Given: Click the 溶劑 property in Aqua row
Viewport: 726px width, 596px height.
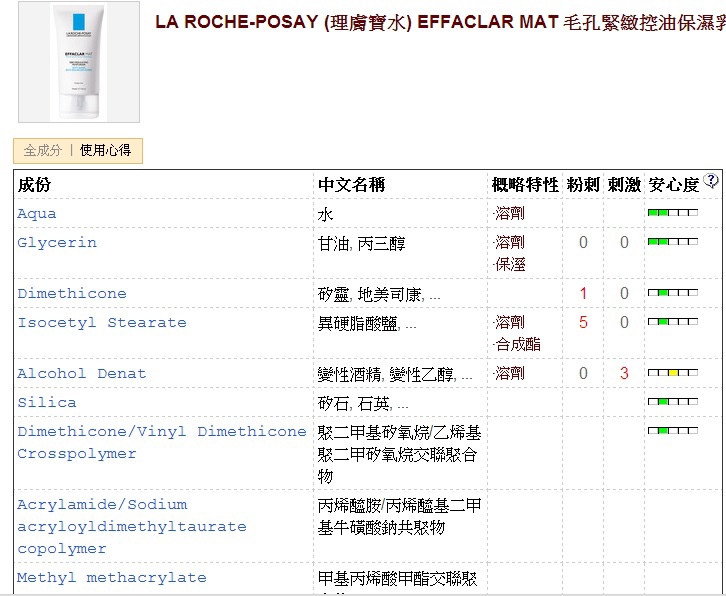Looking at the screenshot, I should point(509,213).
